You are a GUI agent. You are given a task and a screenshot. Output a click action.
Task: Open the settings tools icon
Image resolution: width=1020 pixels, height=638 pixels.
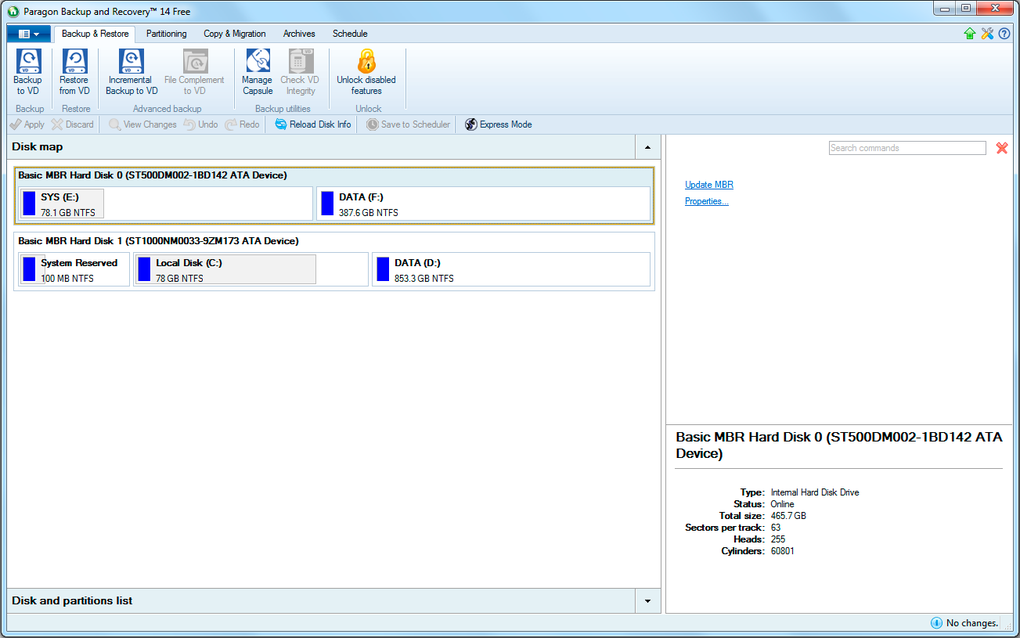point(987,34)
